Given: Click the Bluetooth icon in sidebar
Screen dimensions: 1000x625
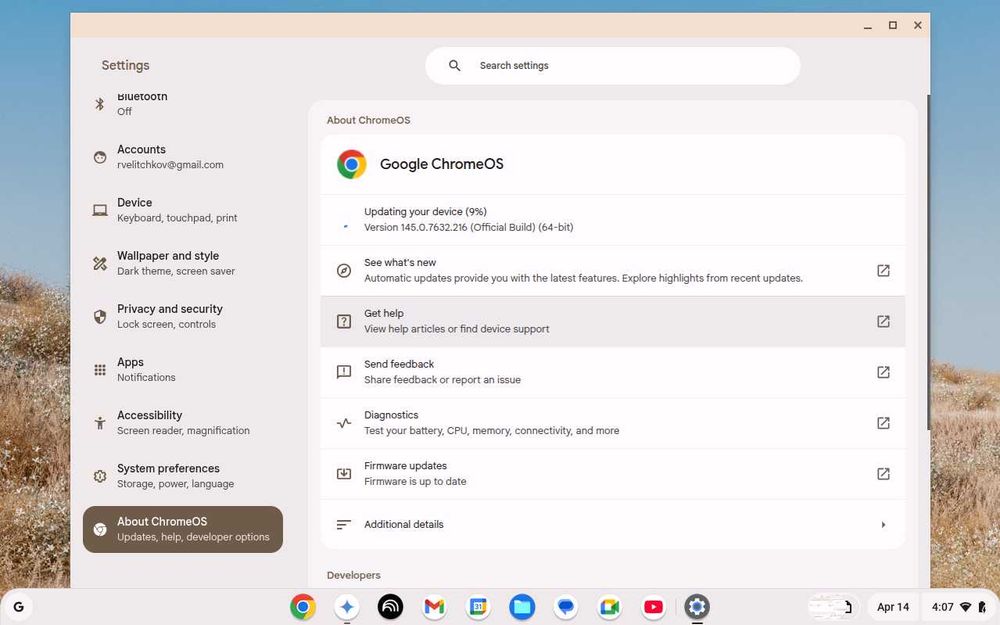Looking at the screenshot, I should 99,104.
